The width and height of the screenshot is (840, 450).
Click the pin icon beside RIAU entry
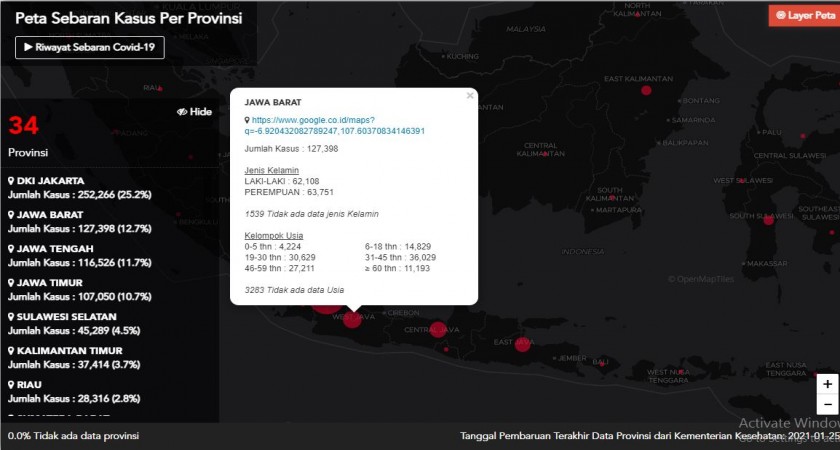11,385
